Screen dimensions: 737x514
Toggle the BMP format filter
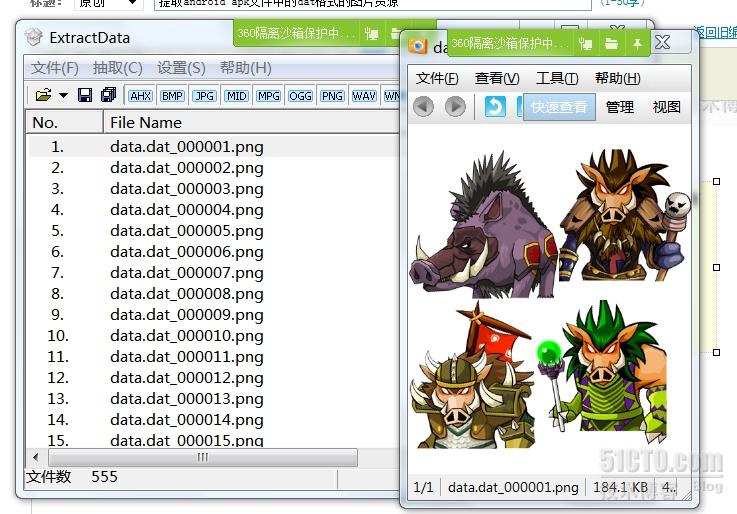[x=172, y=96]
